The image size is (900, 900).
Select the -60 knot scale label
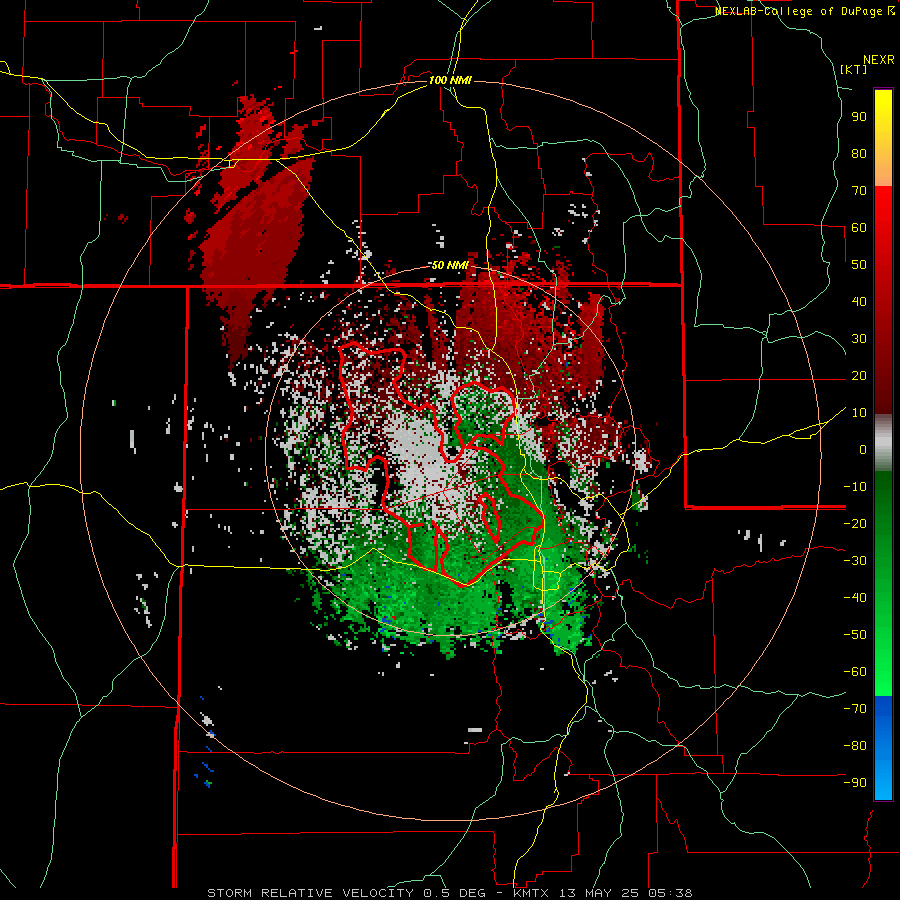pyautogui.click(x=855, y=672)
